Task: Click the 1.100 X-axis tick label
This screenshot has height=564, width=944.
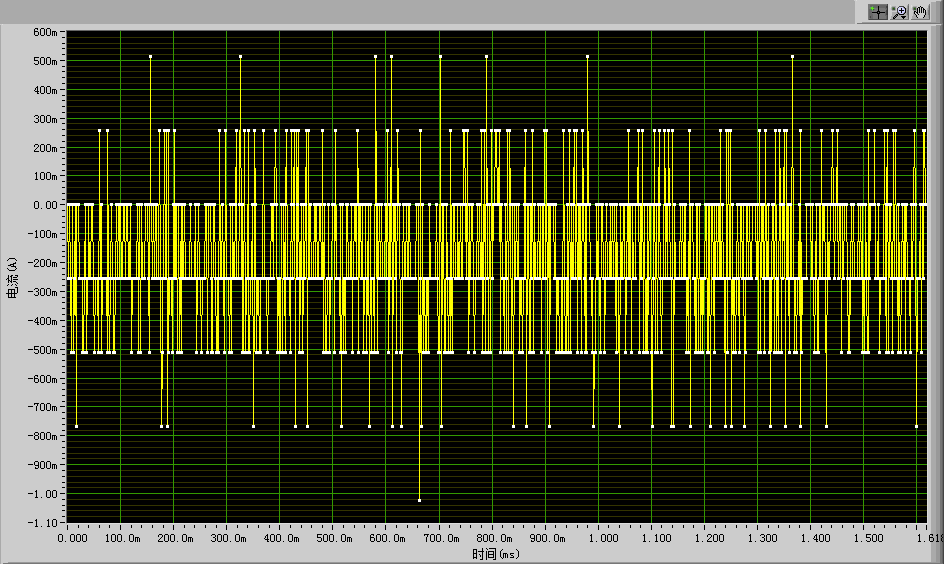Action: tap(656, 538)
